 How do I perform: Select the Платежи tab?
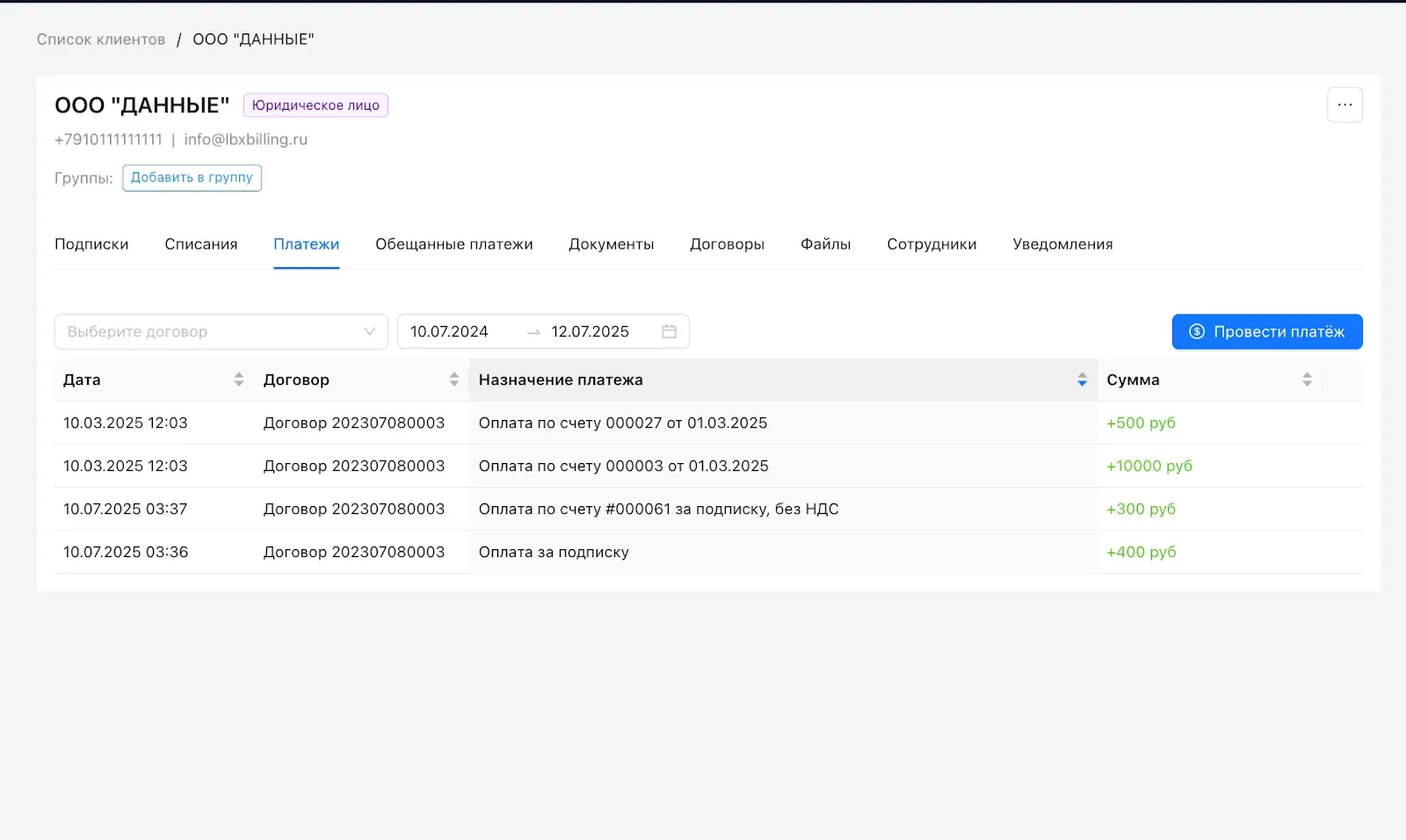click(306, 244)
